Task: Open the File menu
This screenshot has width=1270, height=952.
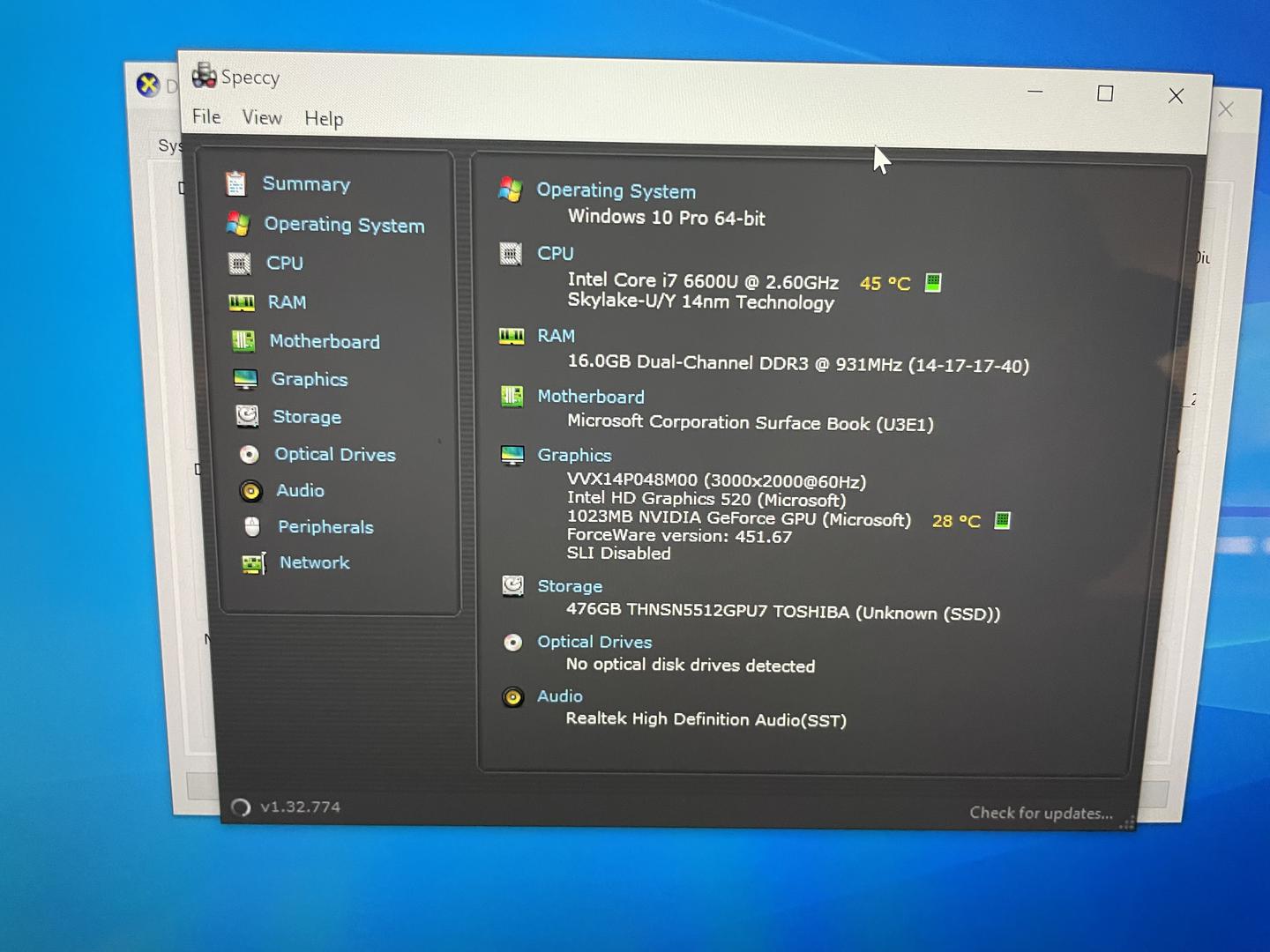Action: pyautogui.click(x=206, y=116)
